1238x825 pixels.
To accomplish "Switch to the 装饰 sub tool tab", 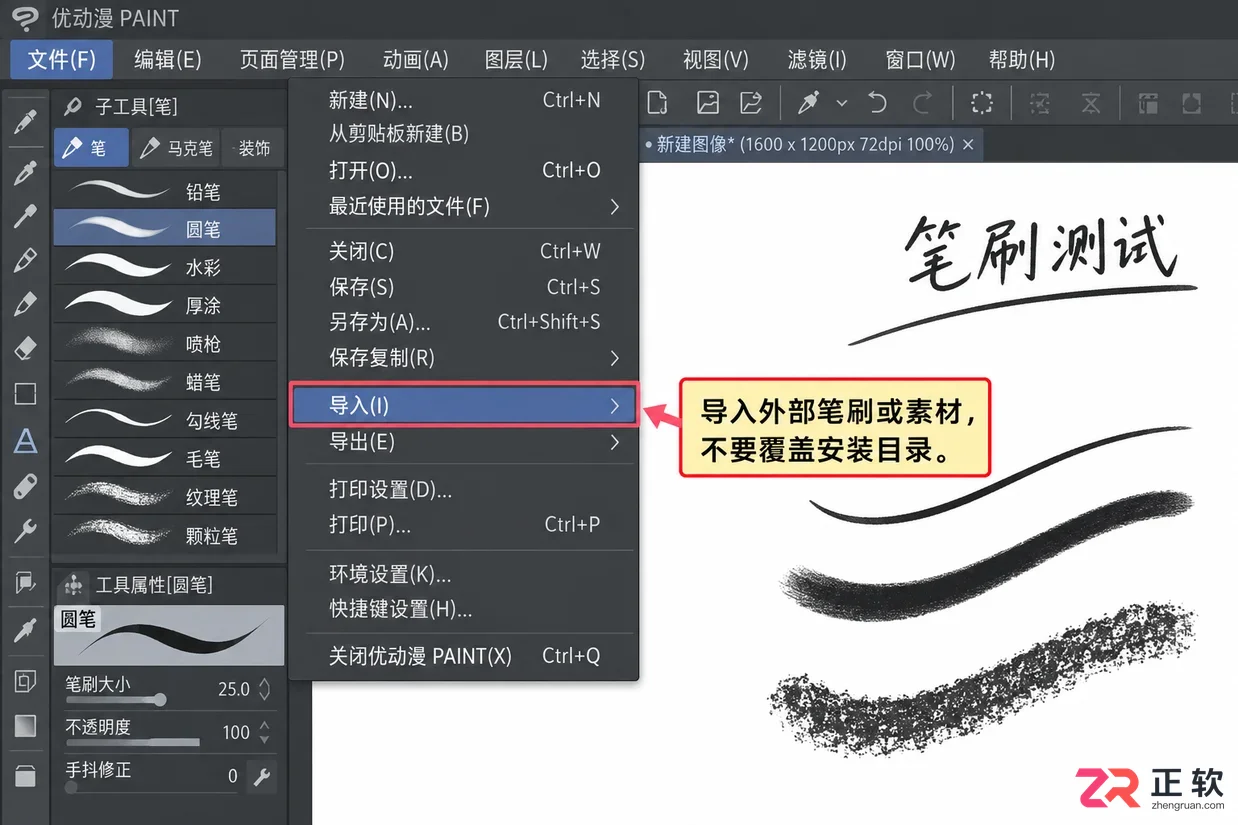I will pos(253,148).
